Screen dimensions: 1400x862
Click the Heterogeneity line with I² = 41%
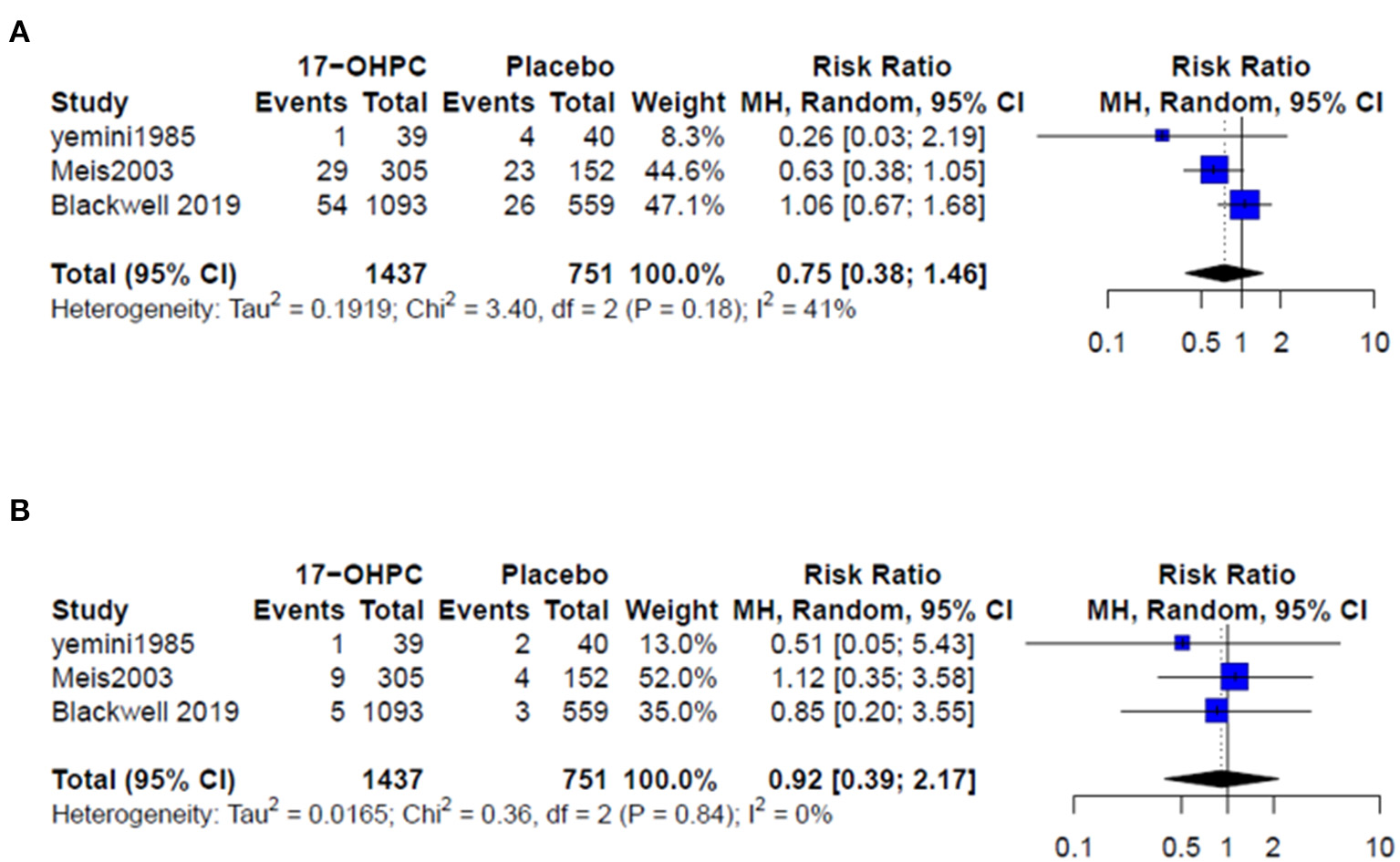[x=453, y=310]
